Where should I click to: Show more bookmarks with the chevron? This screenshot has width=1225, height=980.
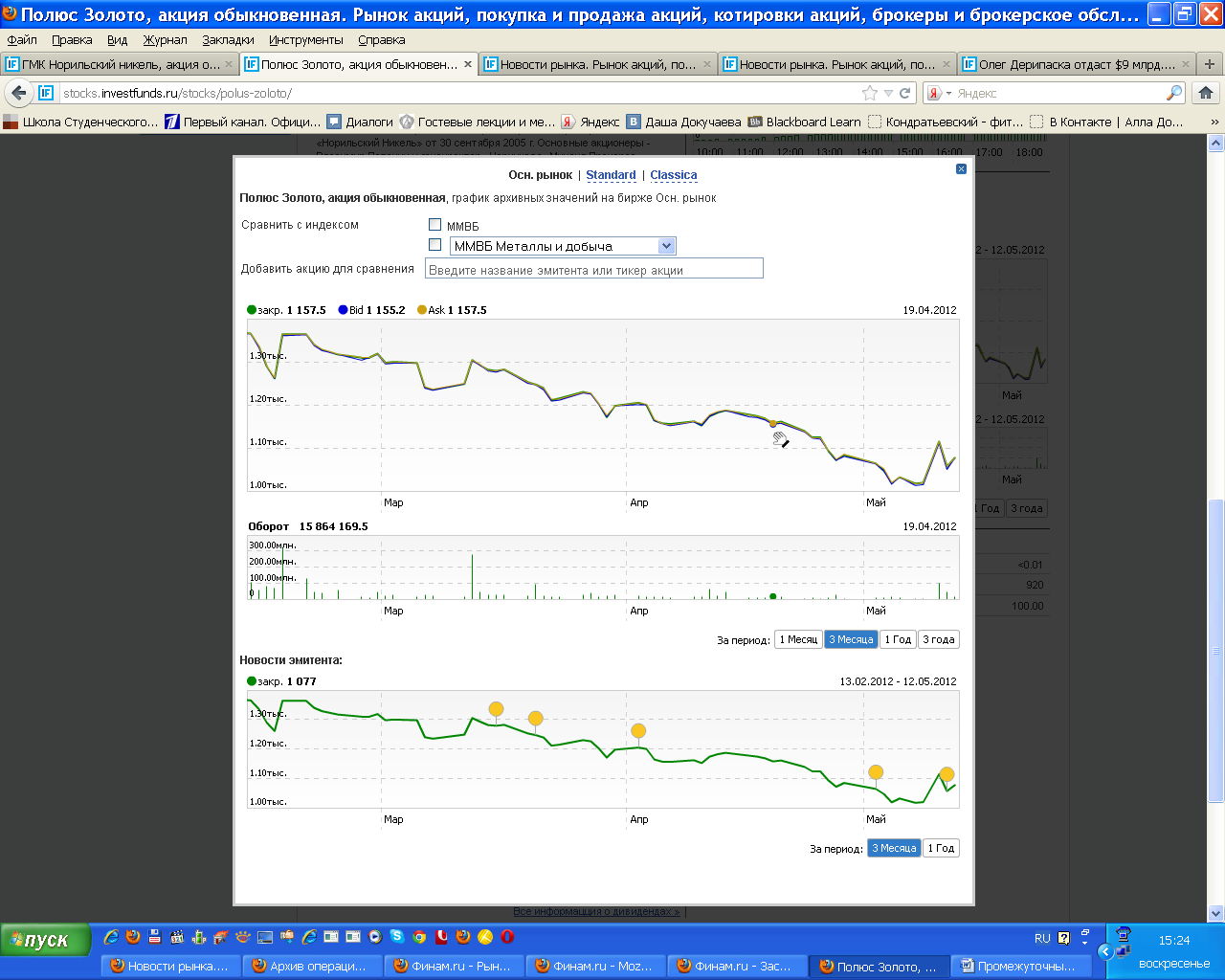1214,122
